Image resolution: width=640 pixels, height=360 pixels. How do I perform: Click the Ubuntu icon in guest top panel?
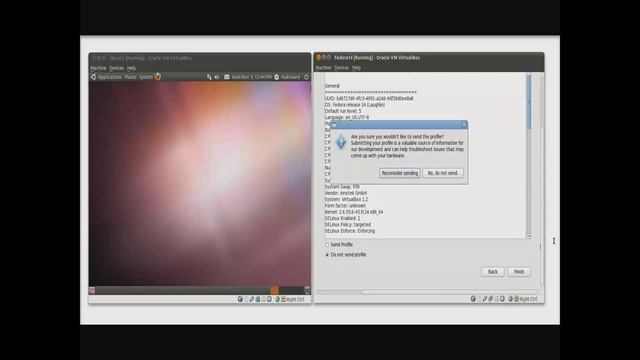click(x=93, y=77)
